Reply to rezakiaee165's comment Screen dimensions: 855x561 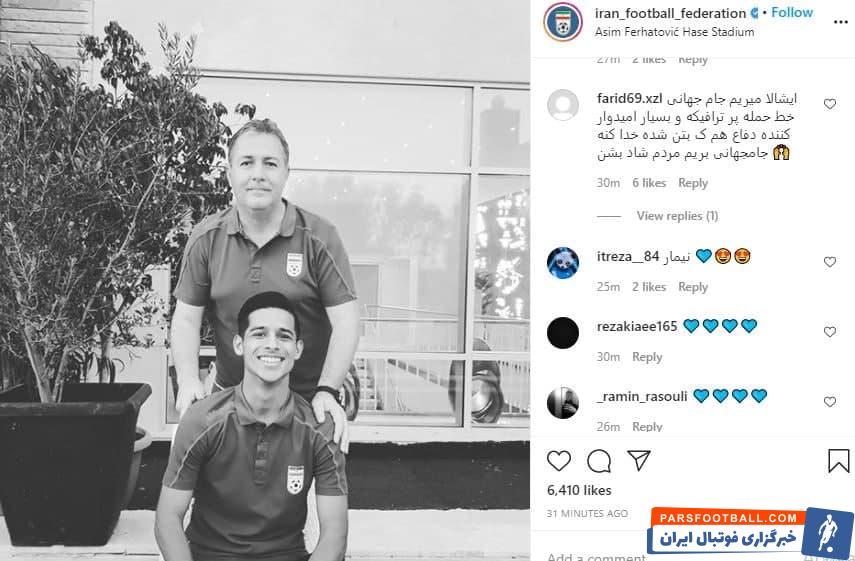[x=647, y=357]
